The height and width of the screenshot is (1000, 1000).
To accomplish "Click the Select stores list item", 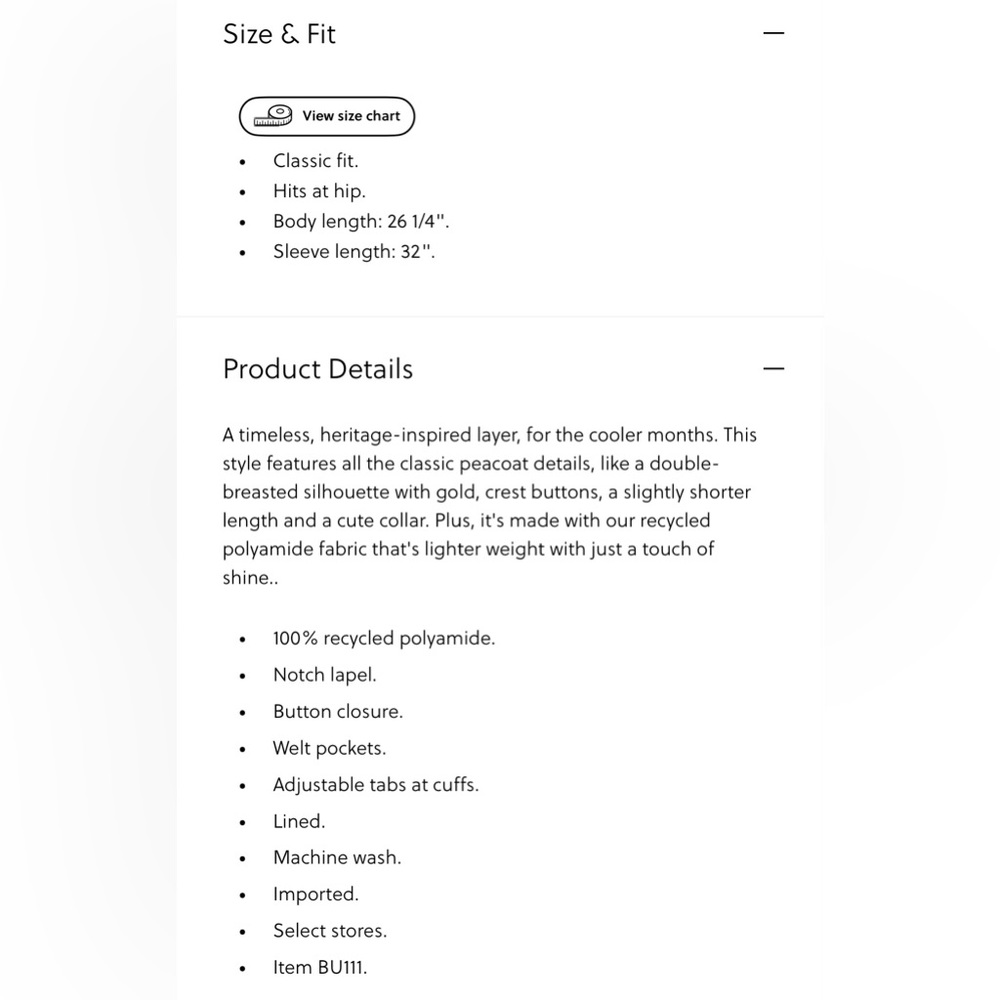I will (x=330, y=931).
